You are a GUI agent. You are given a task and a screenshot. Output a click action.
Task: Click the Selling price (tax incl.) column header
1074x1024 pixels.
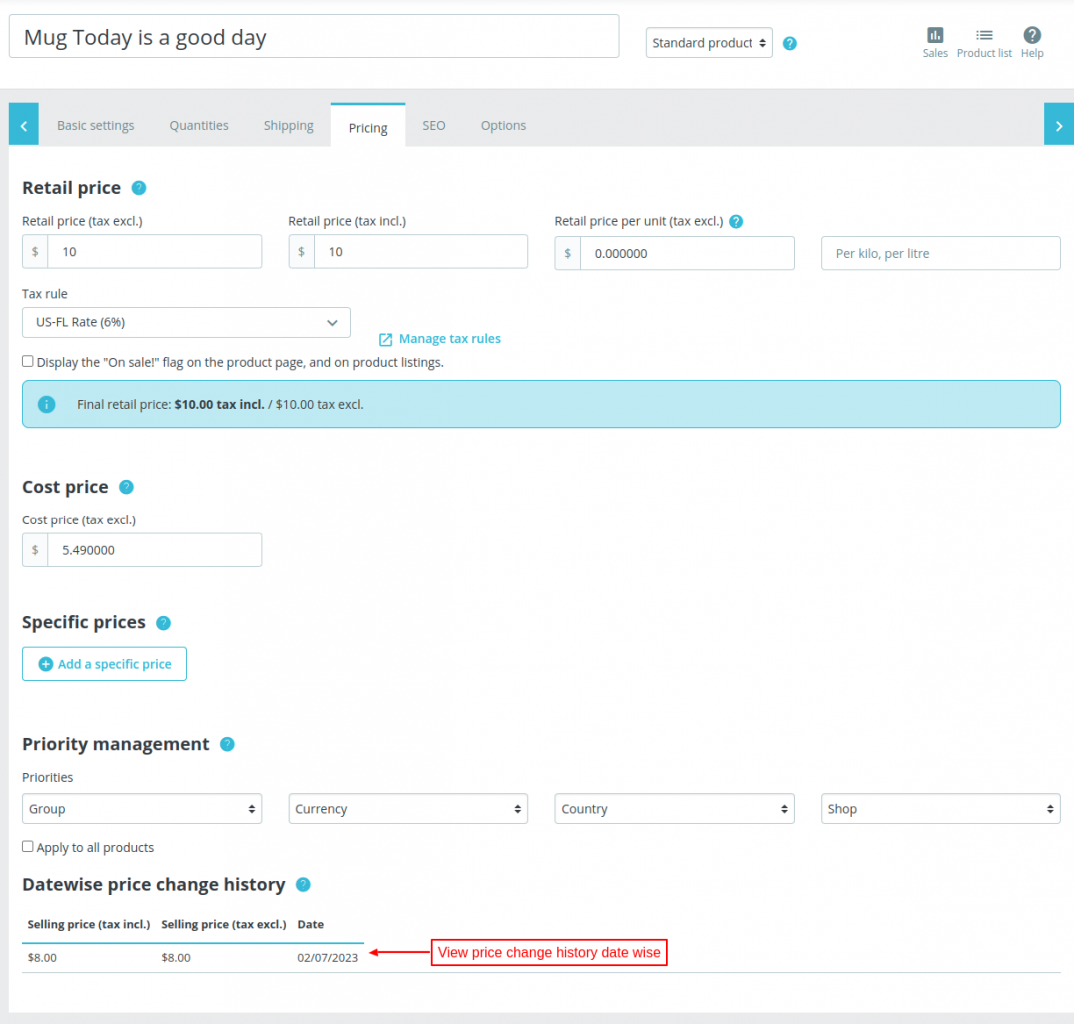89,924
